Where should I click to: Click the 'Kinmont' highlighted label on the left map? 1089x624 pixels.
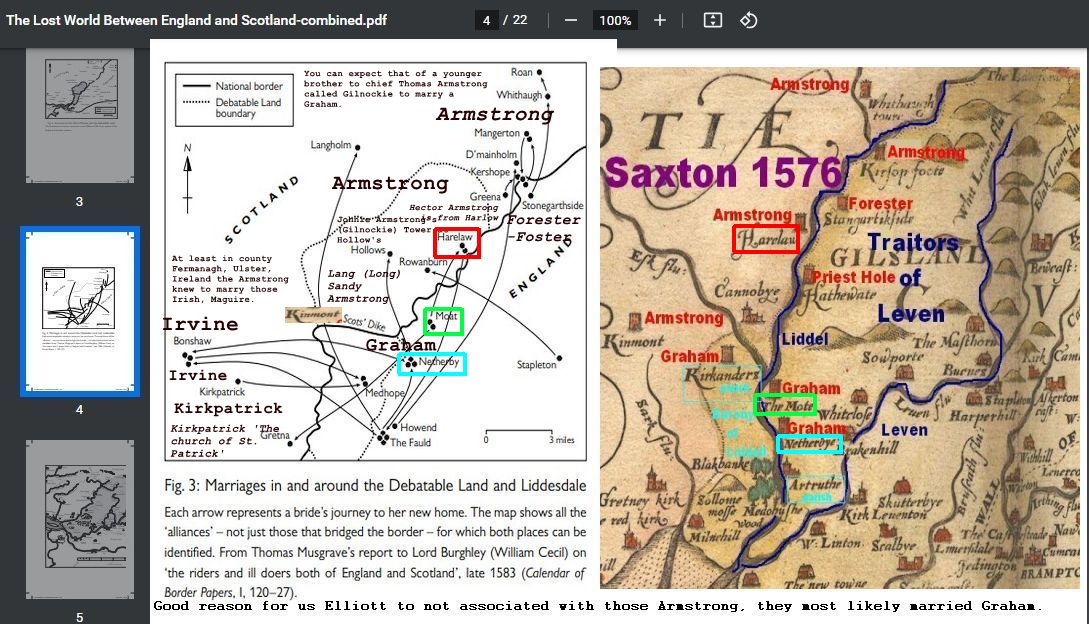click(x=313, y=315)
